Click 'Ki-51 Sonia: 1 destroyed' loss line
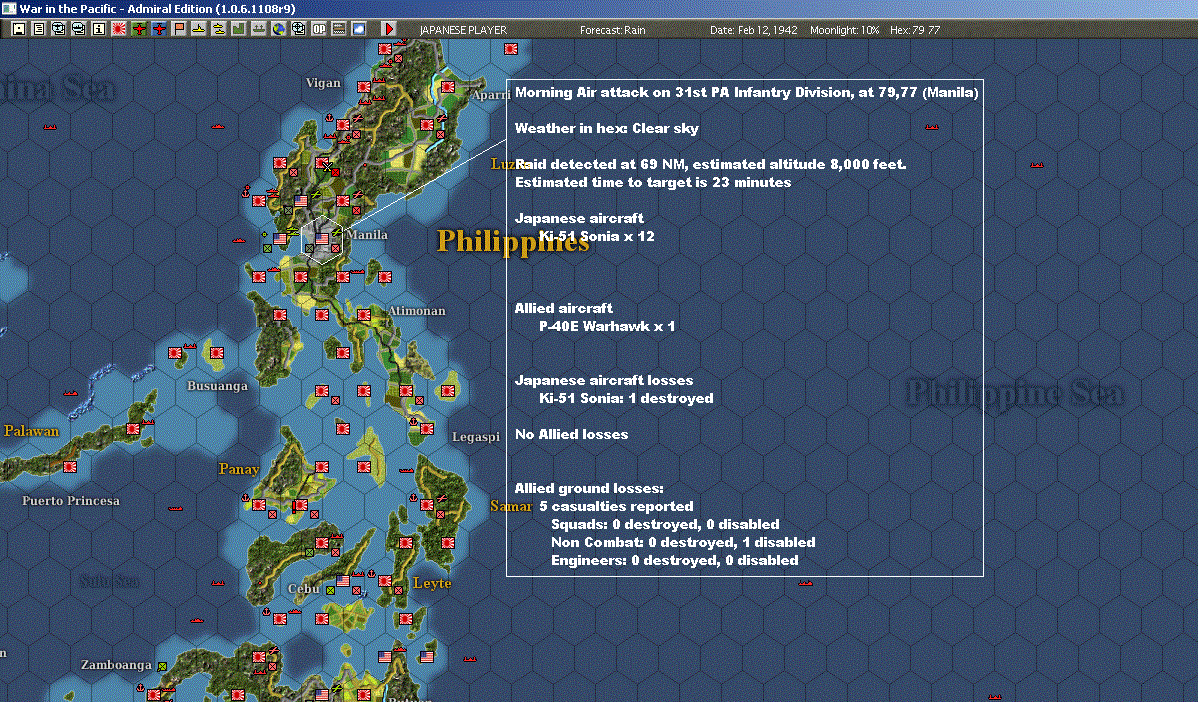Screen dimensions: 1198x702 [626, 398]
